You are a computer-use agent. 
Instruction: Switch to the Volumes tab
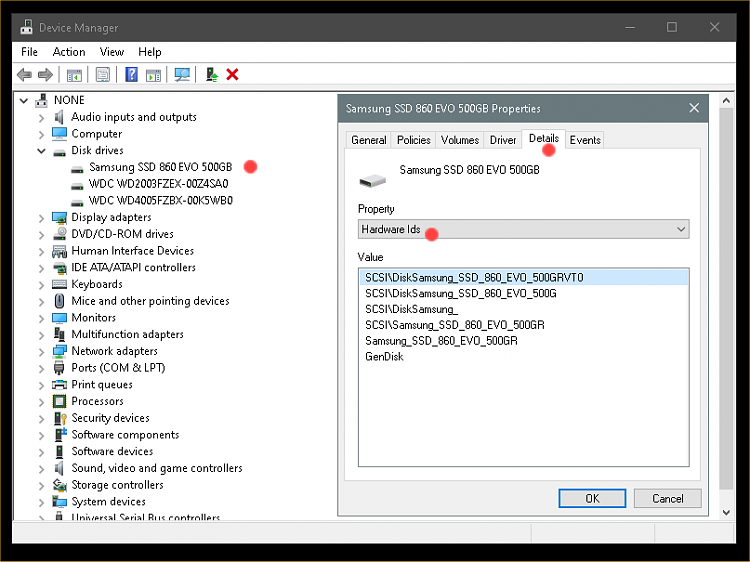click(460, 140)
